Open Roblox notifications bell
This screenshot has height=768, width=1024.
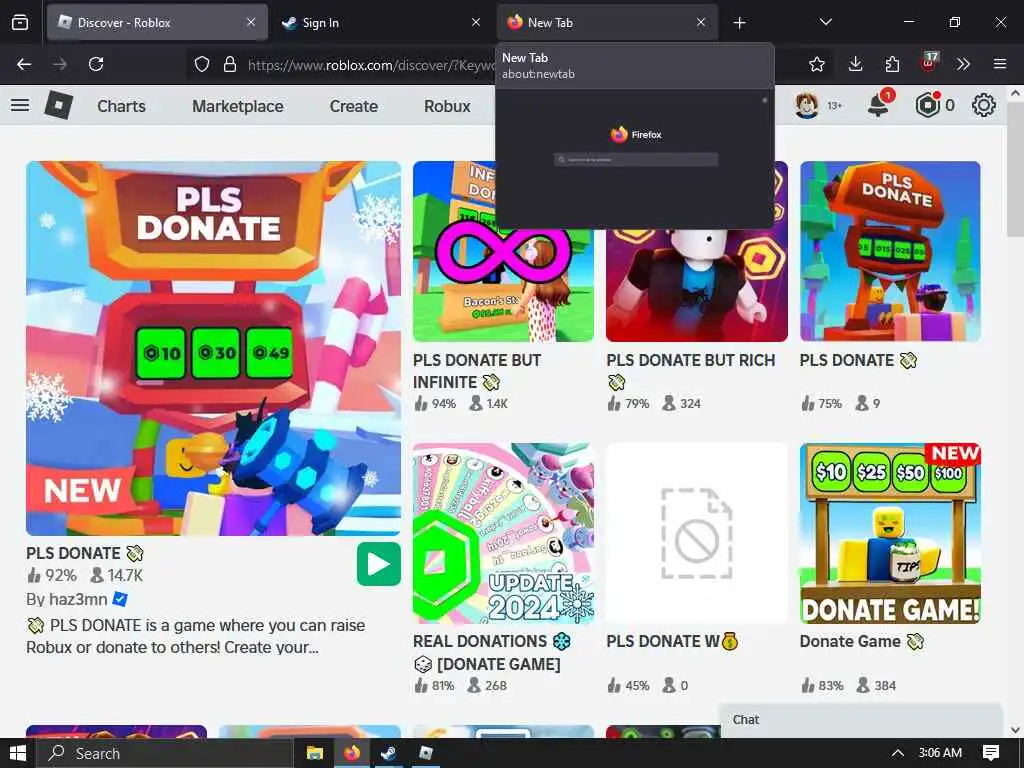tap(878, 104)
